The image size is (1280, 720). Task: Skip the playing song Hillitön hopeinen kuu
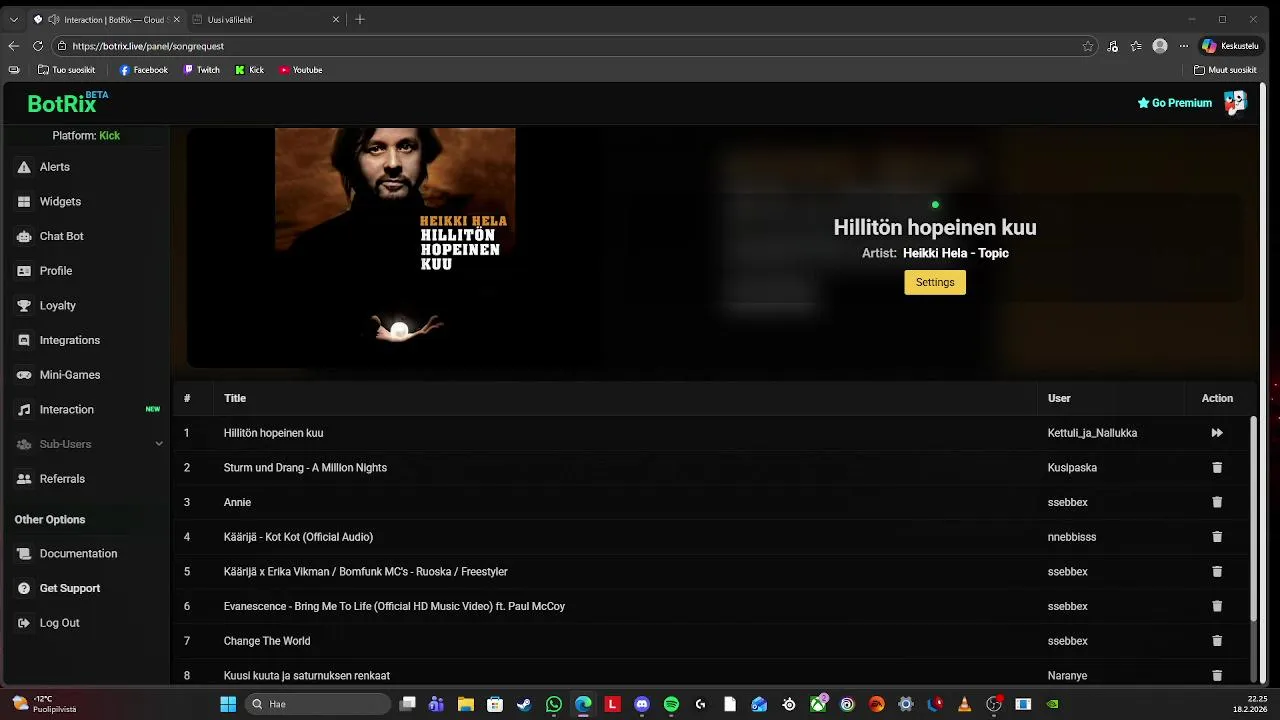1217,433
